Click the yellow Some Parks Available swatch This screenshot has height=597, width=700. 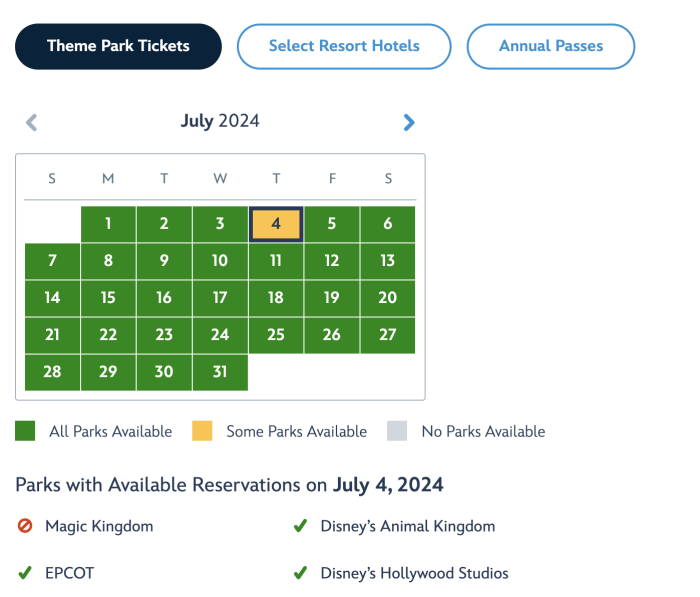(x=202, y=431)
